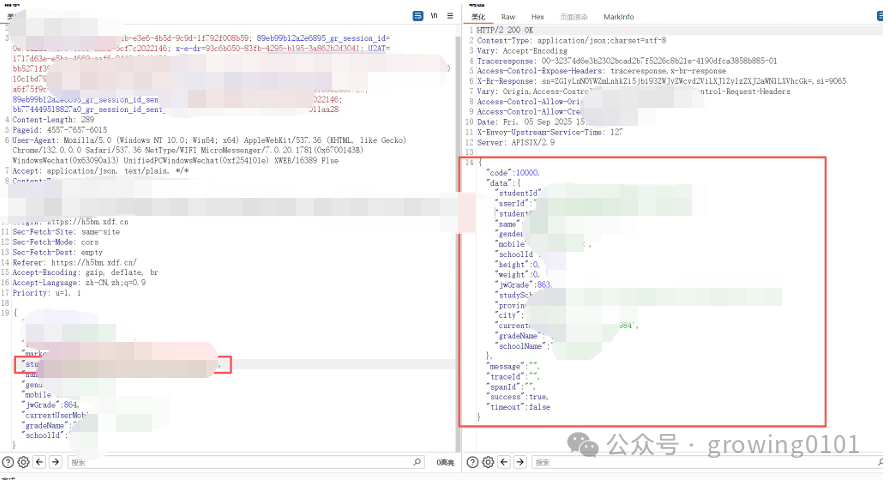Click the "height":0 line in response JSON
This screenshot has height=480, width=888.
(x=518, y=265)
